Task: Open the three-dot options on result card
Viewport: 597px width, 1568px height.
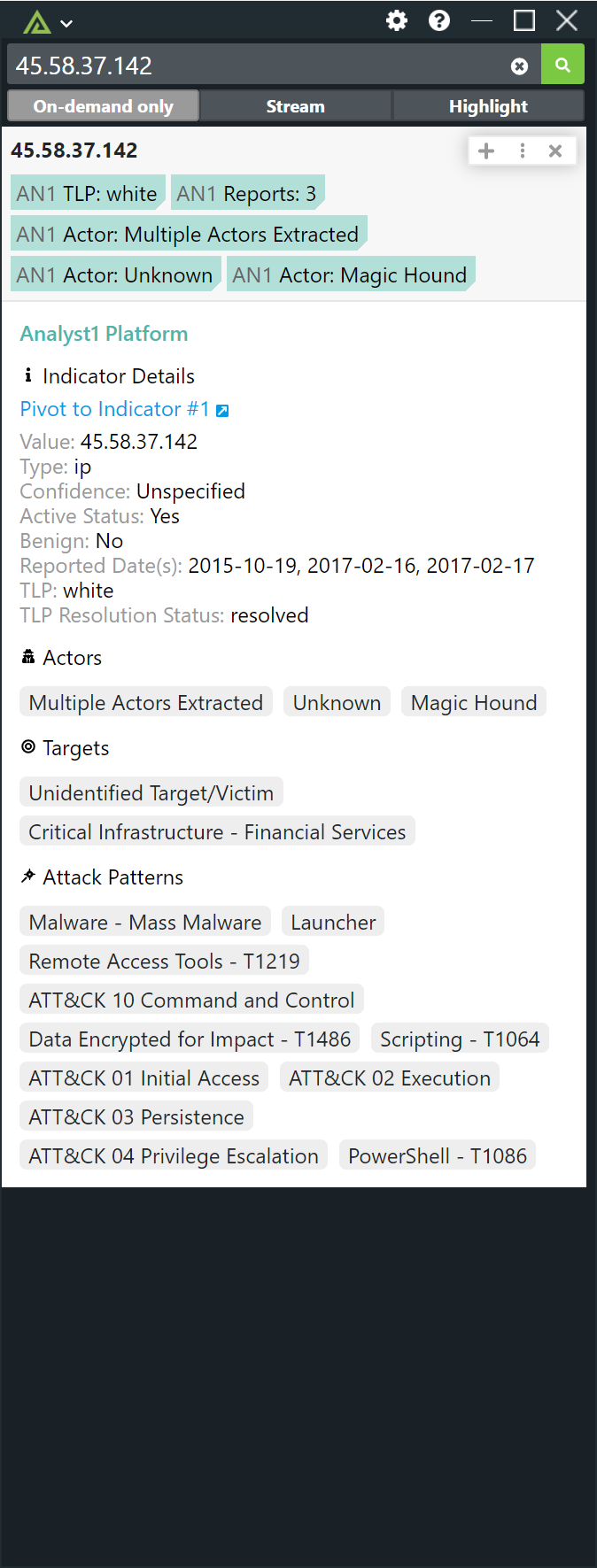Action: 523,151
